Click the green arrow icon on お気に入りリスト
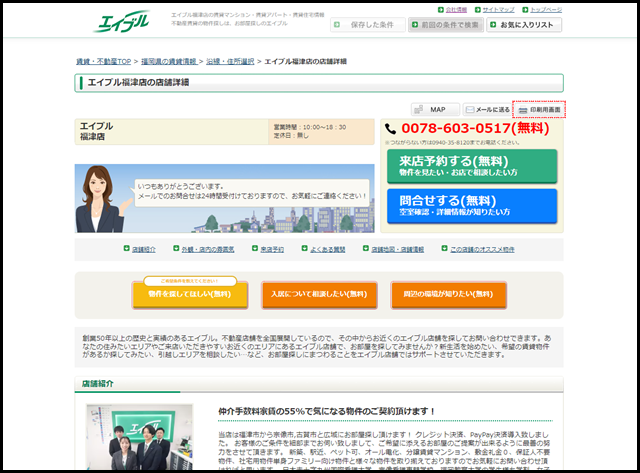The height and width of the screenshot is (473, 640). point(493,24)
